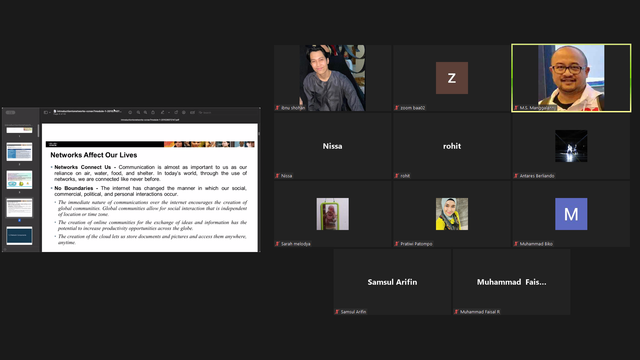Image resolution: width=640 pixels, height=360 pixels.
Task: Click the rotate page icon in Preview toolbar
Action: [176, 112]
